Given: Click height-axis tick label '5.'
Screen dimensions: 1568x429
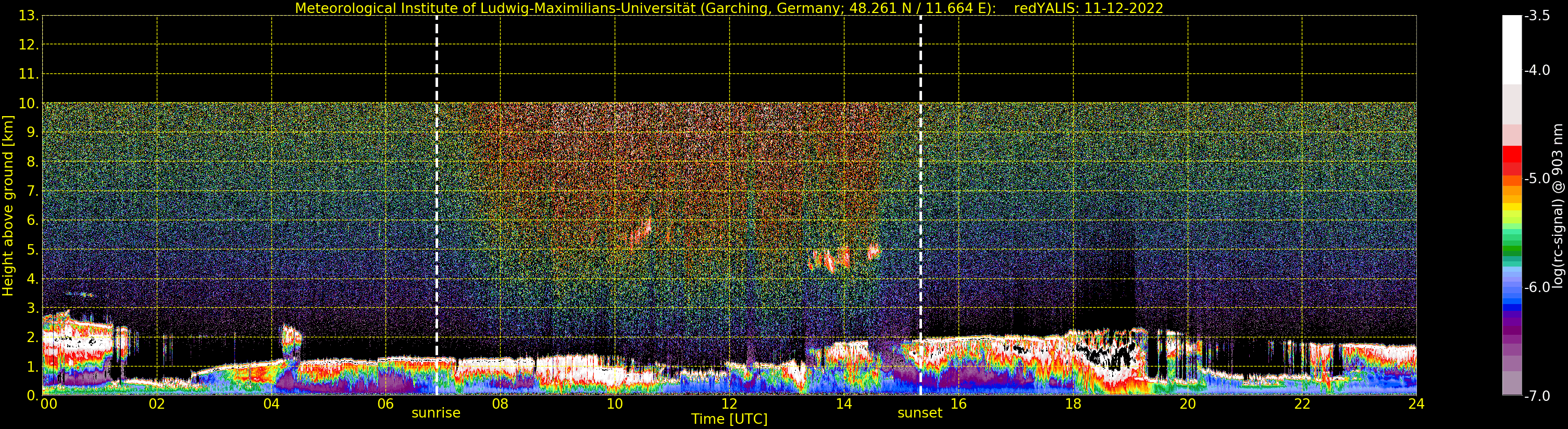Looking at the screenshot, I should point(33,249).
